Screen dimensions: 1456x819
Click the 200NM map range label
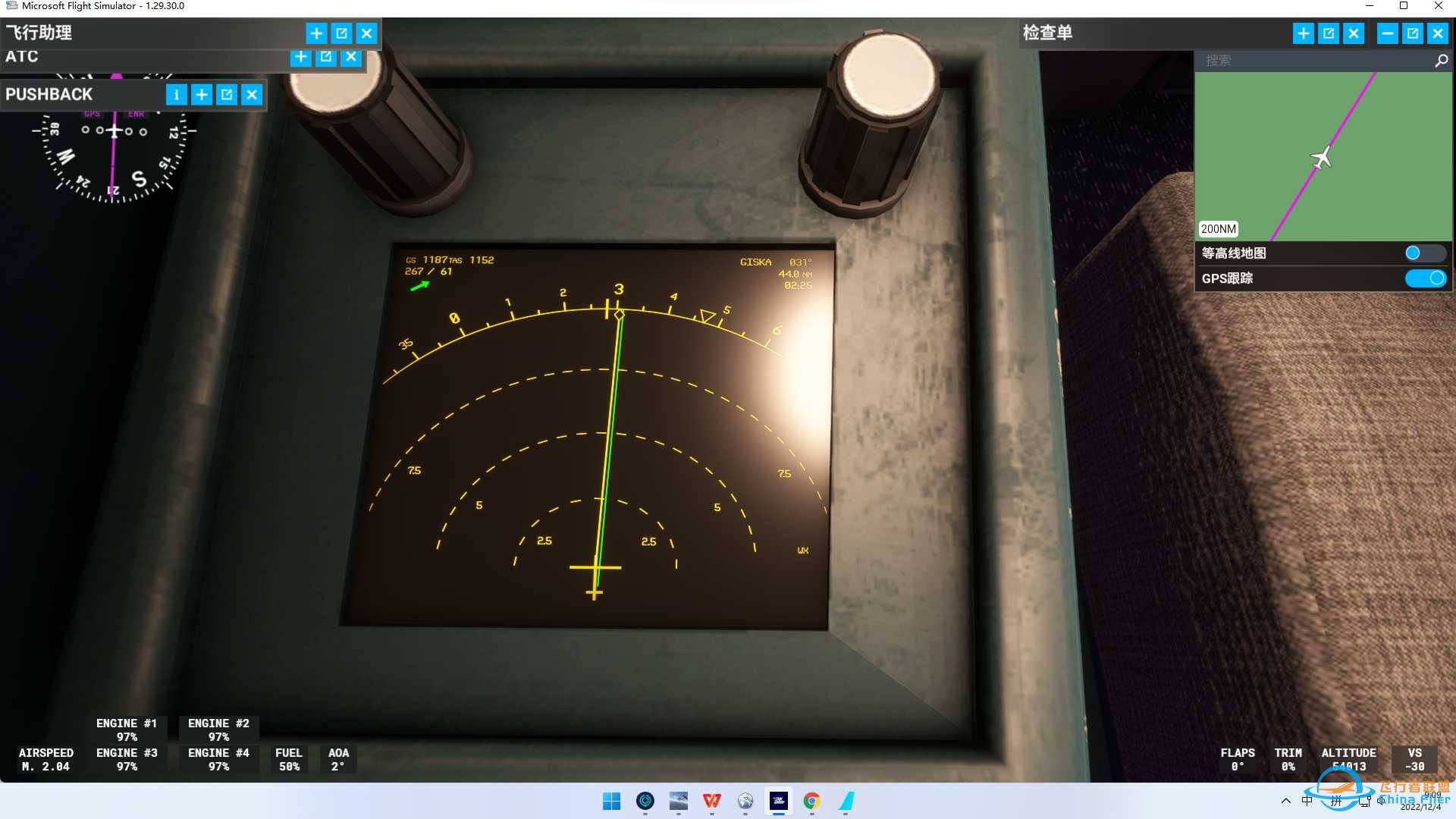click(1219, 229)
